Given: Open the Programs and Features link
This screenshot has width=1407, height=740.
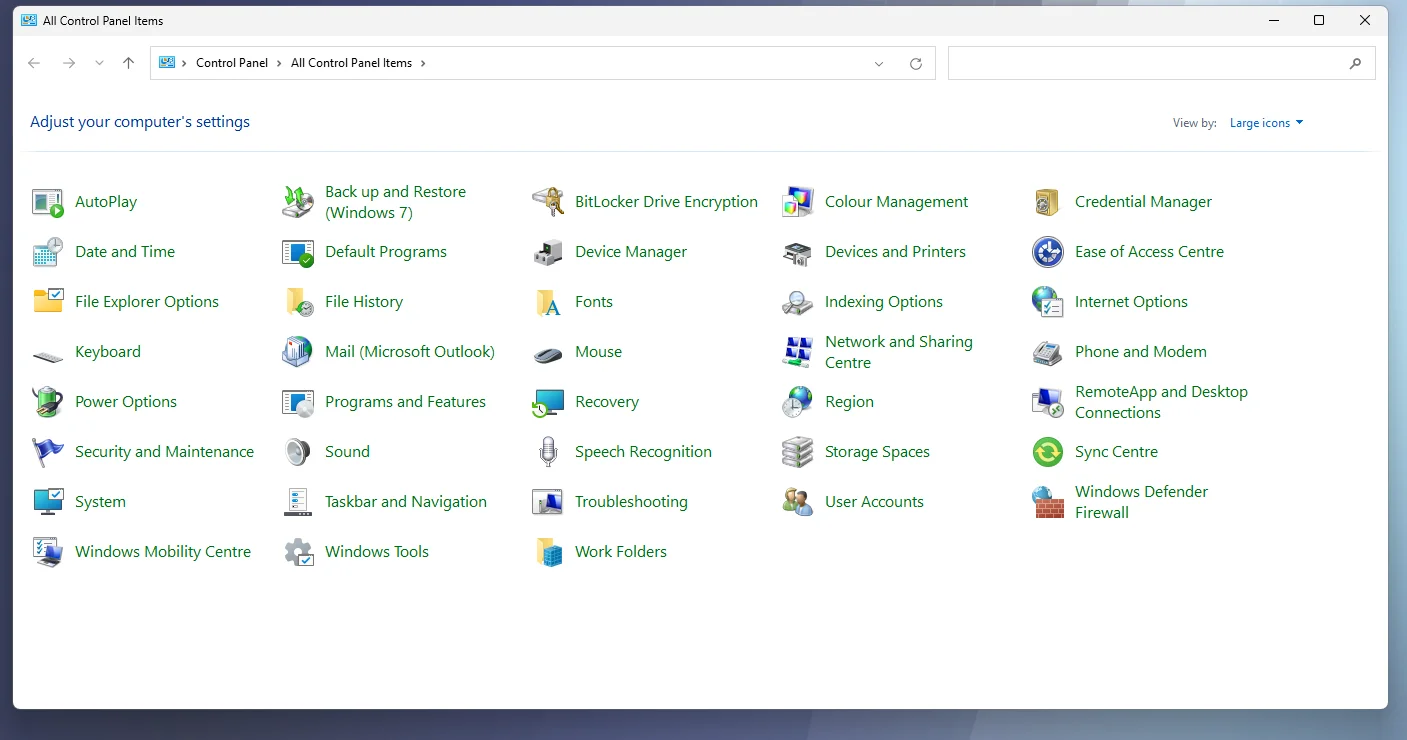Looking at the screenshot, I should point(405,402).
